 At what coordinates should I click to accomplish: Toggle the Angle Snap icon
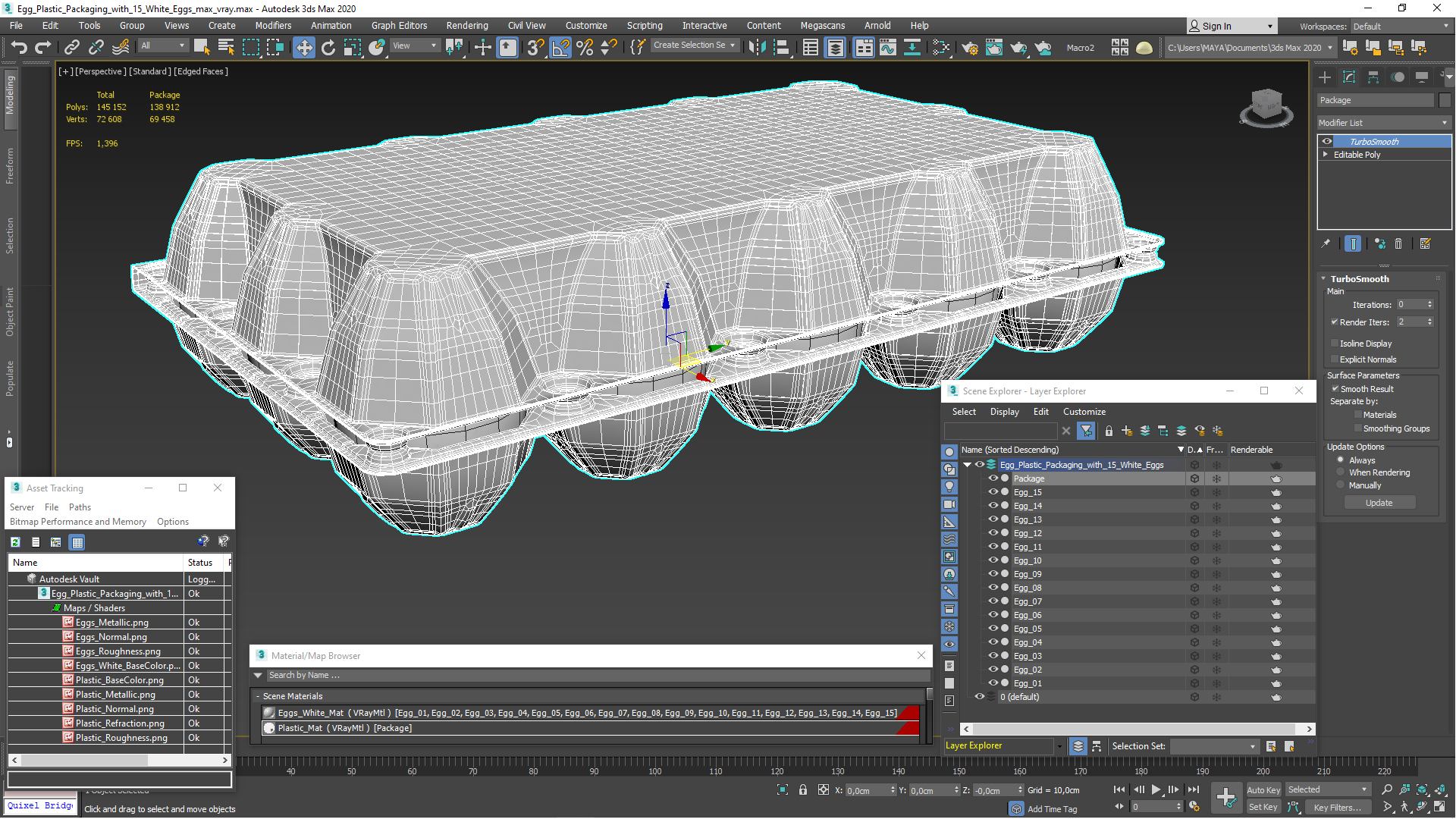click(x=560, y=48)
